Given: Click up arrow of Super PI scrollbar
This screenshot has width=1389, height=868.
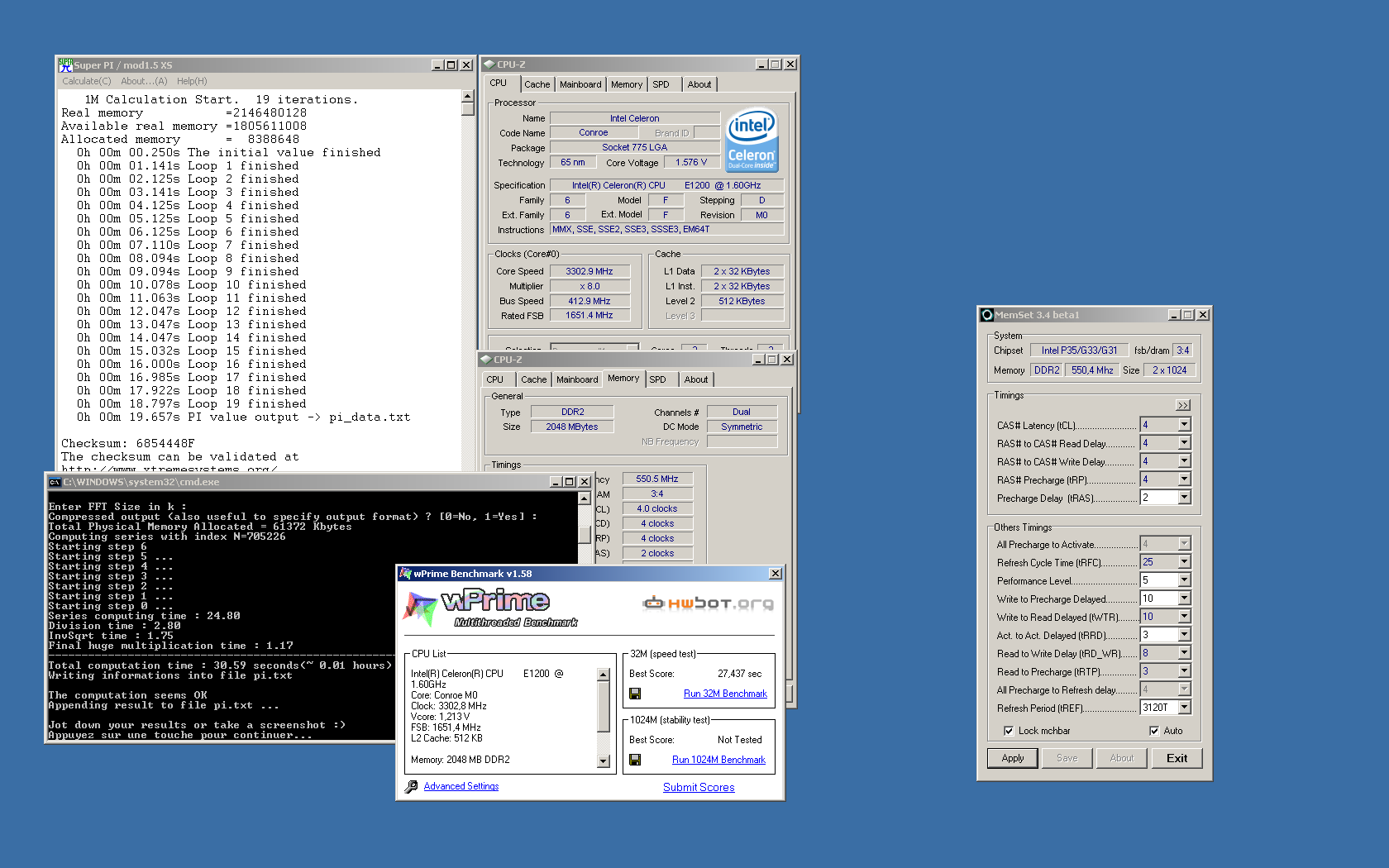Looking at the screenshot, I should click(x=468, y=97).
